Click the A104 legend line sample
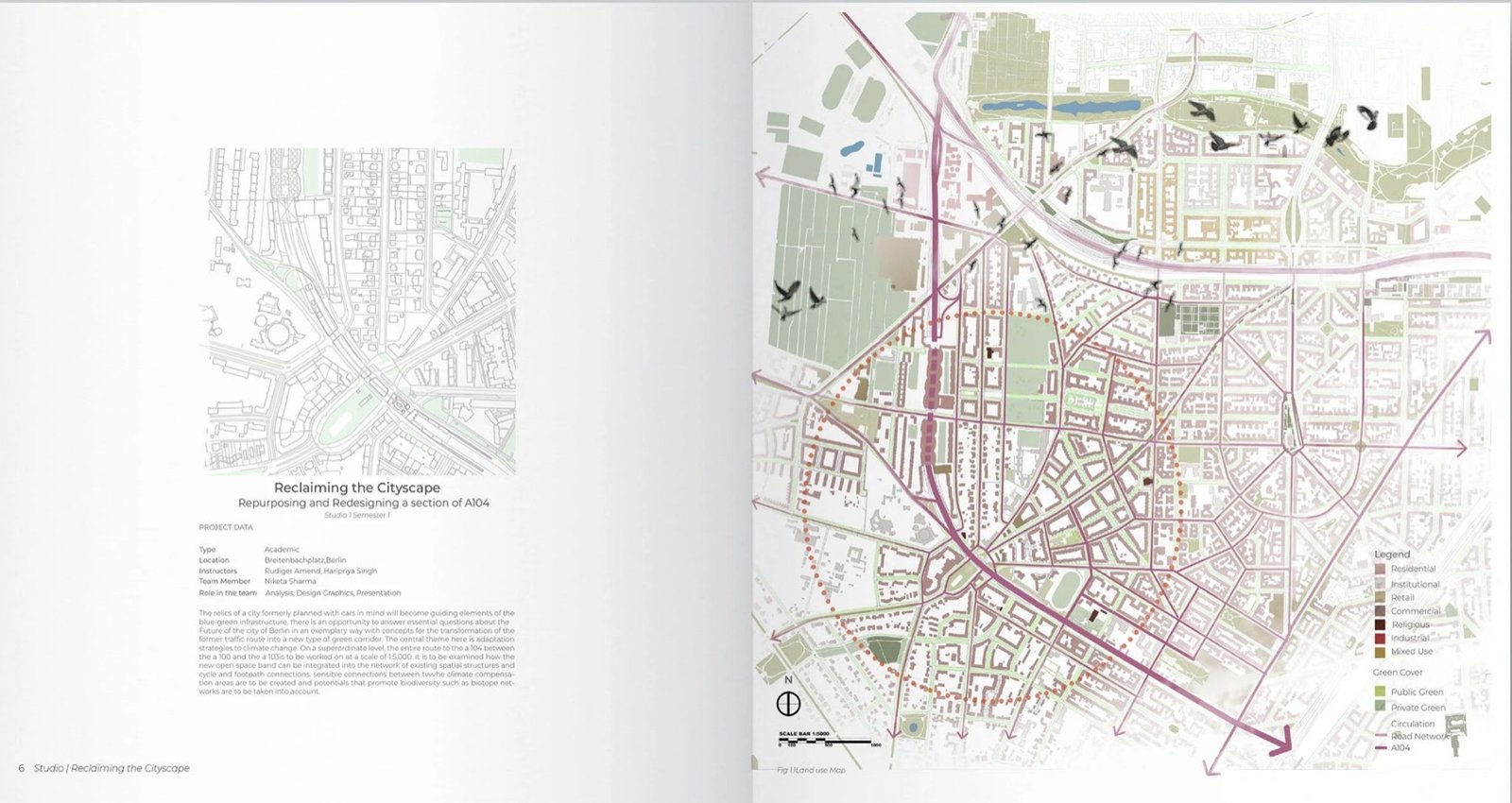This screenshot has width=1512, height=803. pos(1381,747)
